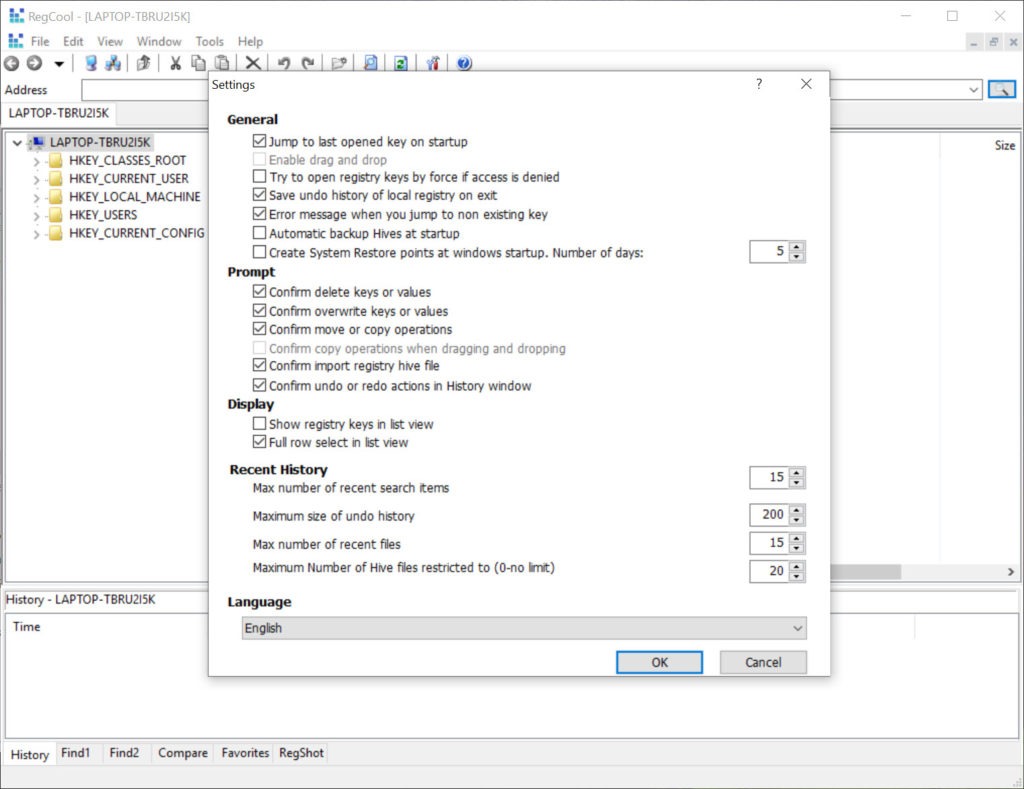Viewport: 1024px width, 789px height.
Task: Select the LAPTOP-TBRU2I5K document tab
Action: point(59,113)
